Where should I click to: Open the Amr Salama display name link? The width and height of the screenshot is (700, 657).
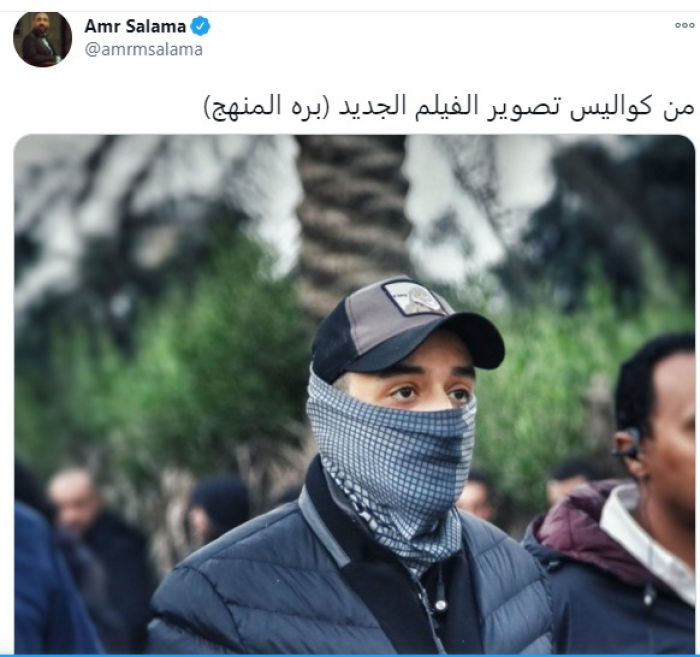click(135, 26)
